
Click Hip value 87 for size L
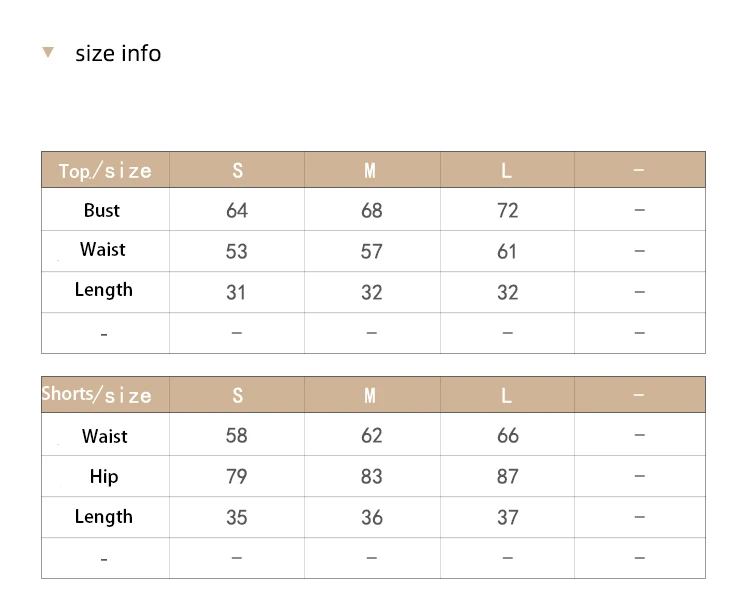point(507,477)
